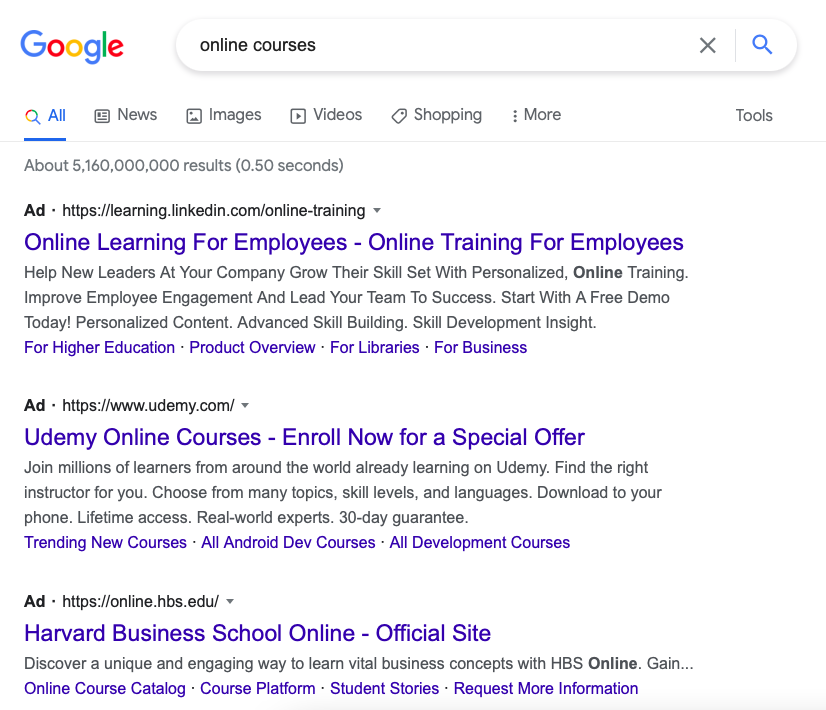Open the Online Learning For Employees ad title
This screenshot has width=826, height=710.
(354, 242)
